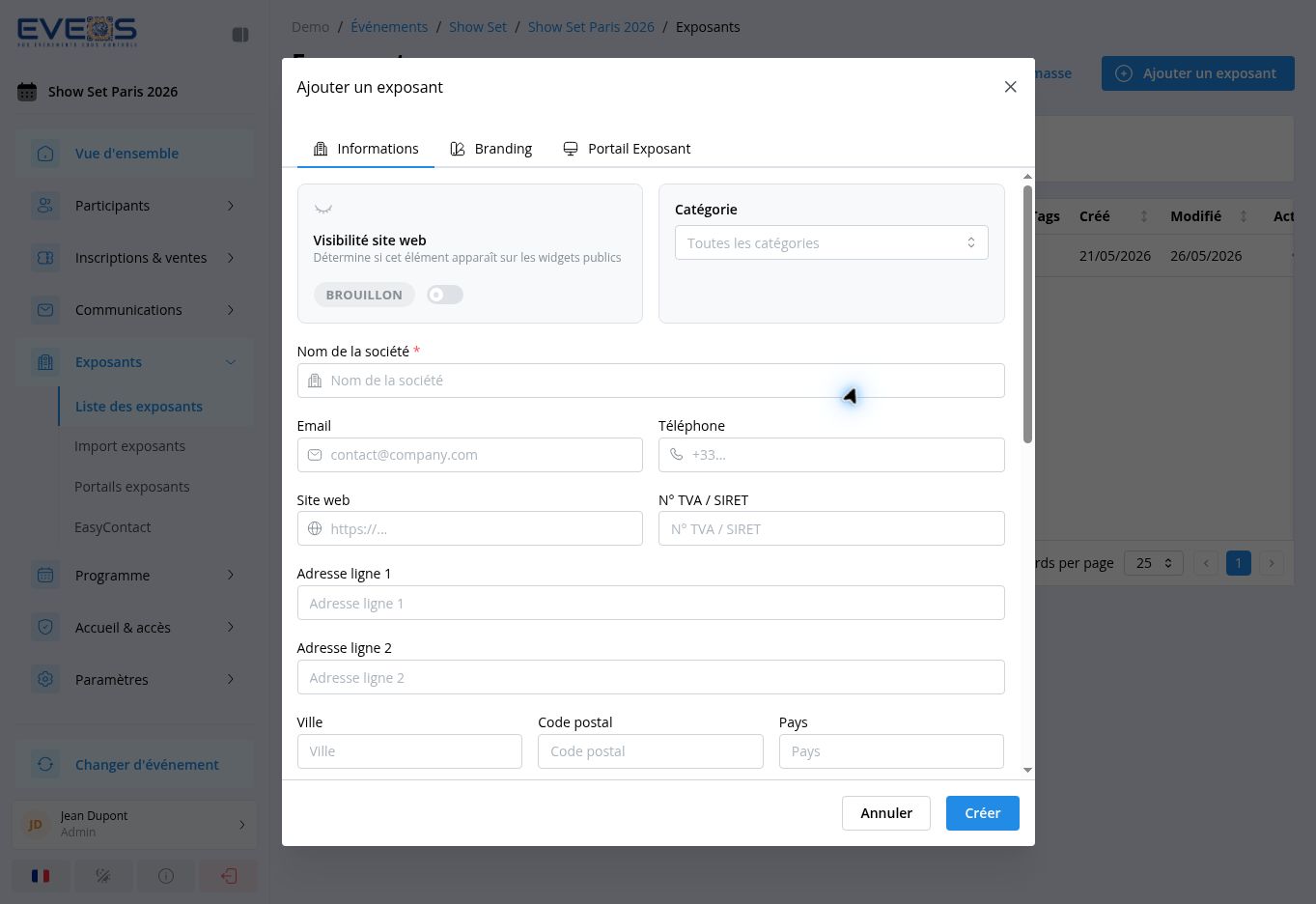Click the Téléphone input field
This screenshot has width=1316, height=904.
tap(831, 455)
